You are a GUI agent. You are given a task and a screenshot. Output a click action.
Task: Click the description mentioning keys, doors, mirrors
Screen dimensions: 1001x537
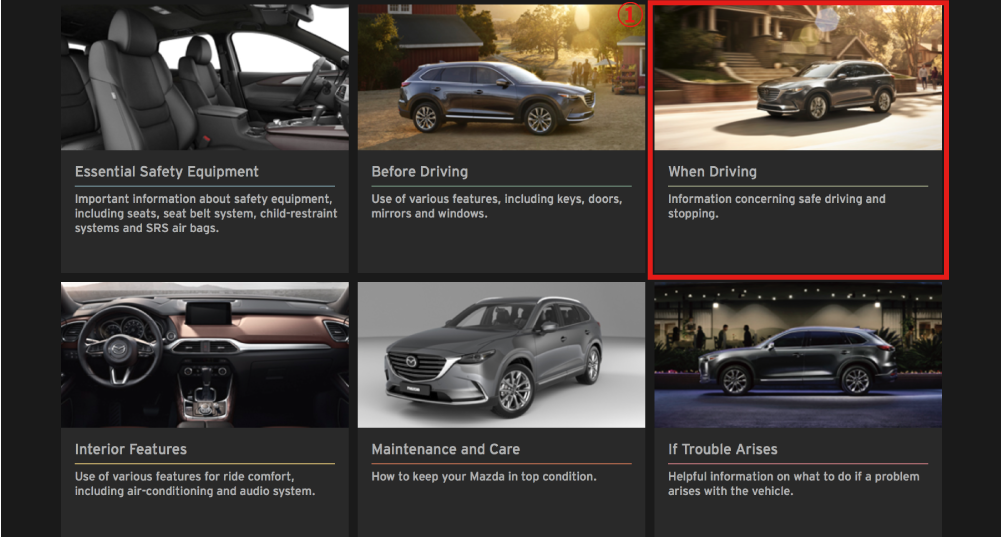point(496,206)
